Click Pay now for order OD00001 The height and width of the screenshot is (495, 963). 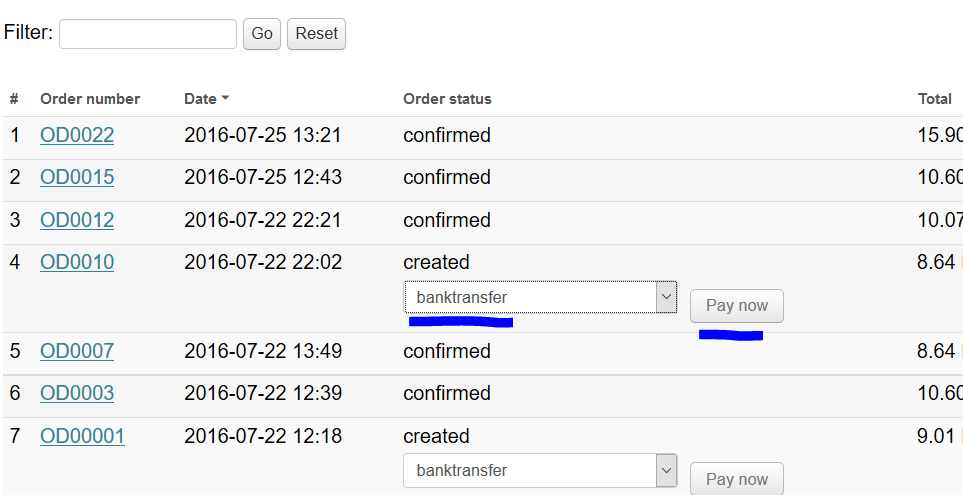tap(737, 479)
